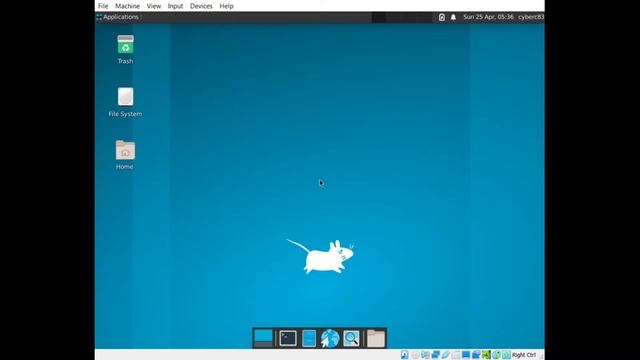Click the power manager battery icon

tap(442, 17)
